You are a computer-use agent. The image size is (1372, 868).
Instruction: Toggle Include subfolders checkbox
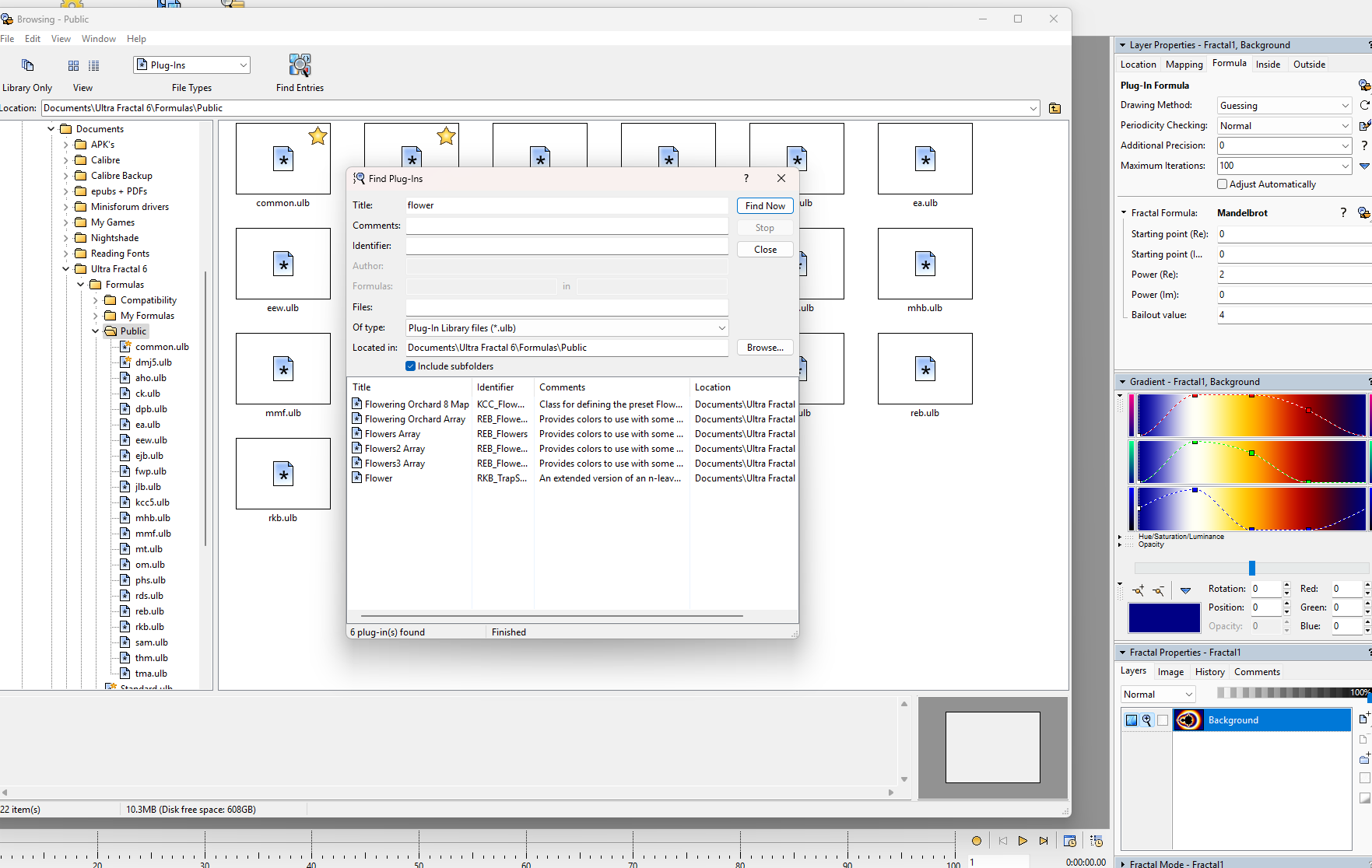coord(410,366)
